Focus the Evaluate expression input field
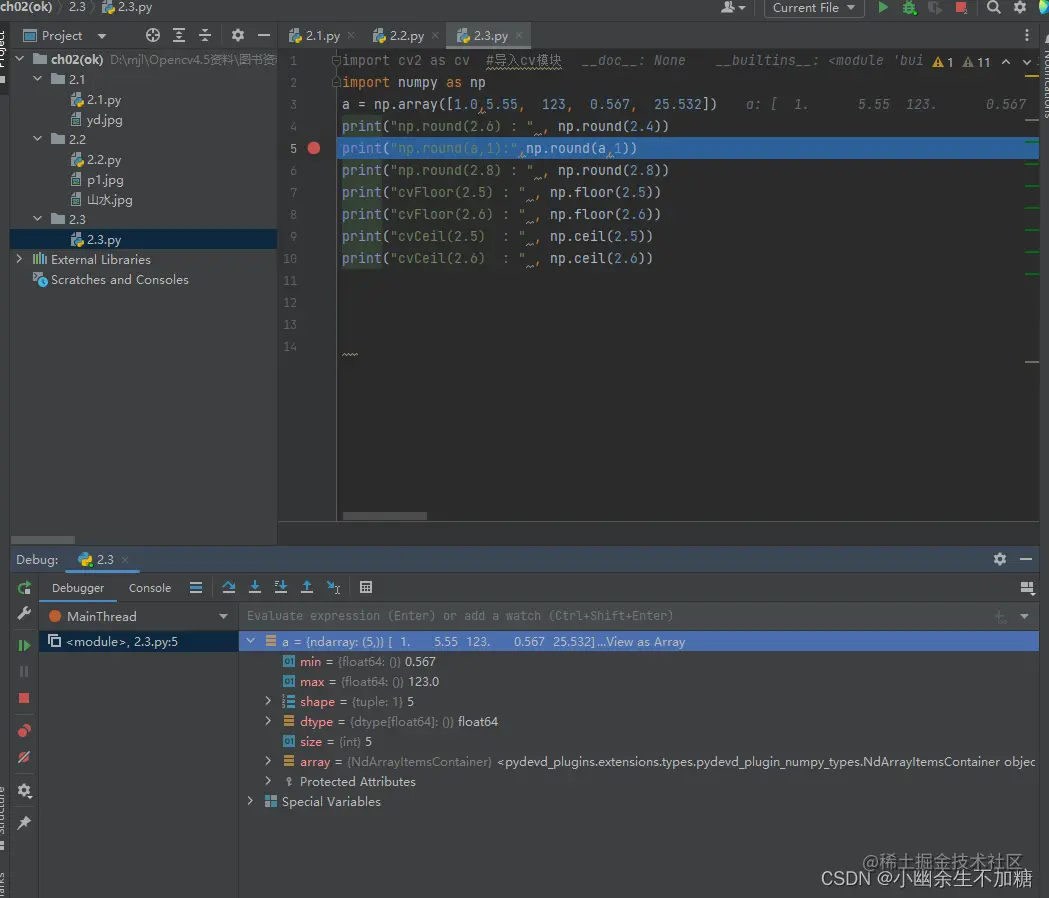 pos(615,616)
